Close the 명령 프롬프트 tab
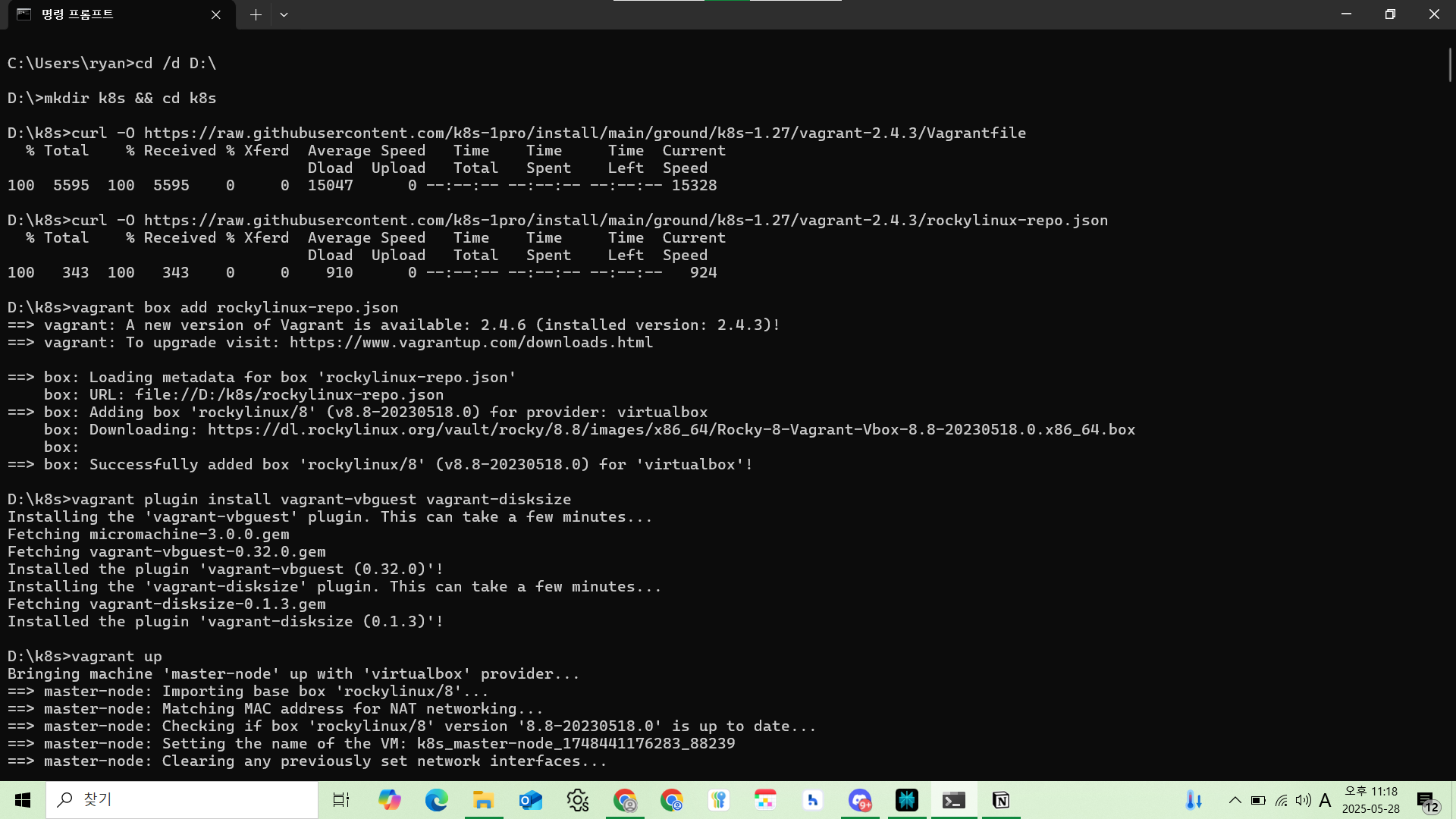 point(216,14)
